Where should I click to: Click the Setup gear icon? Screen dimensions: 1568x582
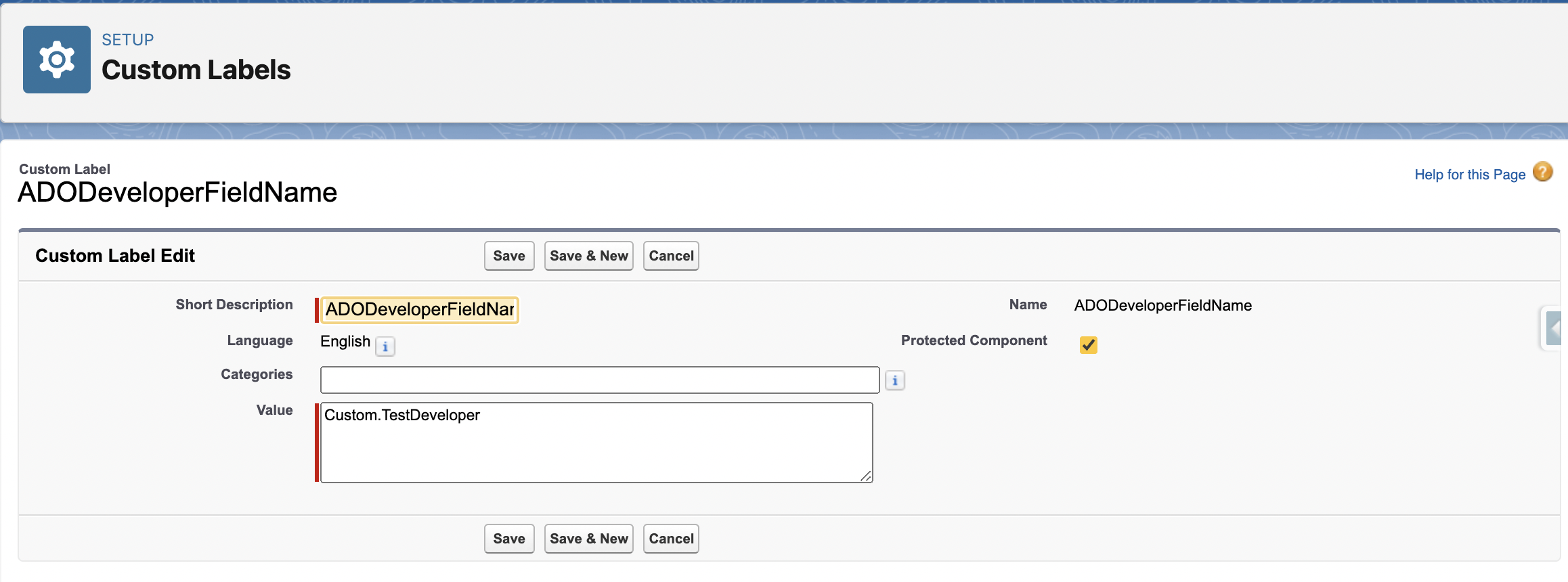coord(57,60)
